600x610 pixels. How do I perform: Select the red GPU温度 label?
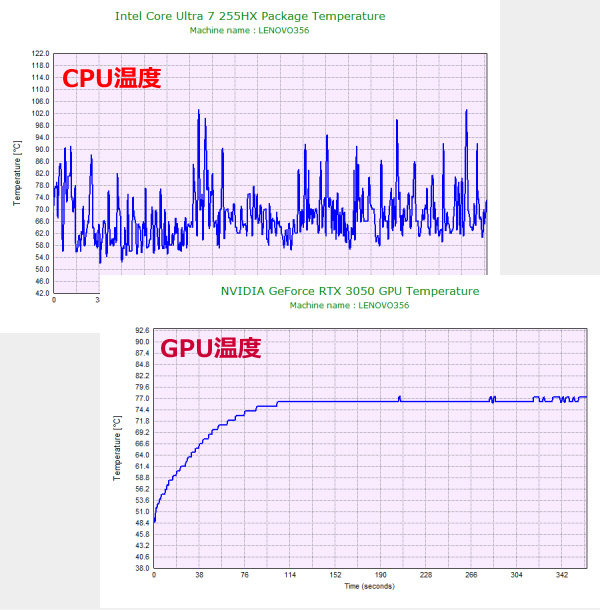211,348
